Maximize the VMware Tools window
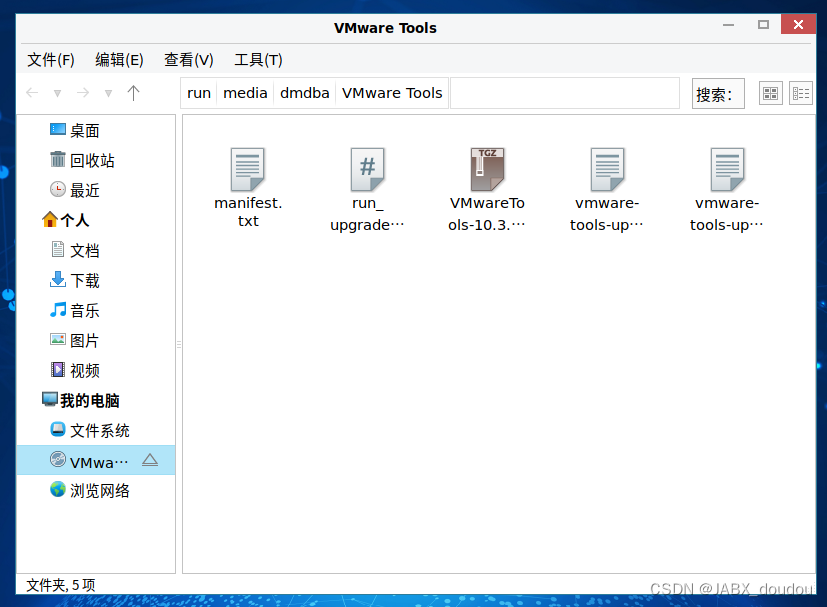Viewport: 827px width, 607px height. tap(763, 25)
